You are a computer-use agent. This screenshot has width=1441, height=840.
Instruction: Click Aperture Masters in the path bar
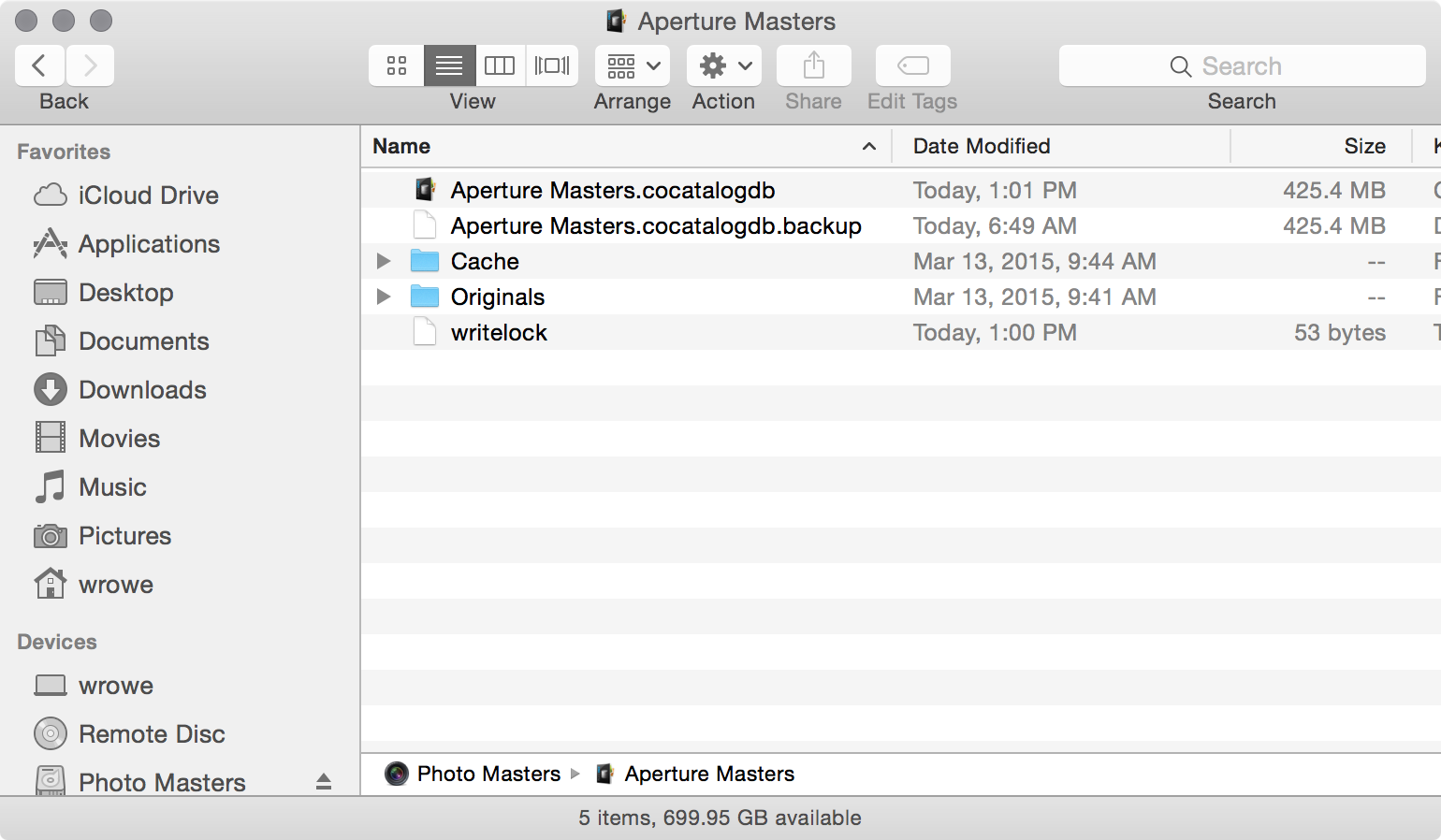click(x=696, y=774)
